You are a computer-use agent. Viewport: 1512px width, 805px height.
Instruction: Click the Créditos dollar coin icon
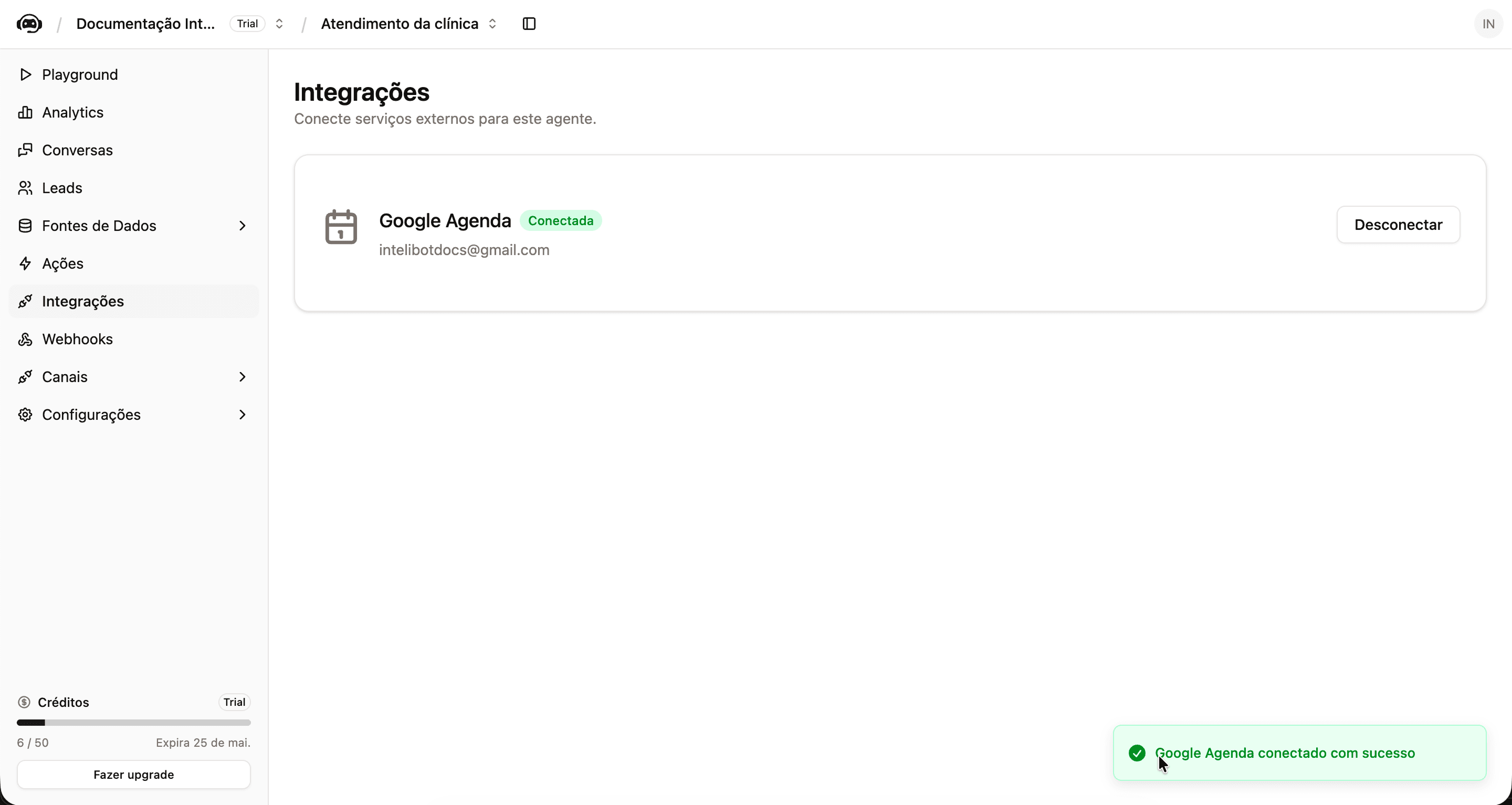point(24,702)
